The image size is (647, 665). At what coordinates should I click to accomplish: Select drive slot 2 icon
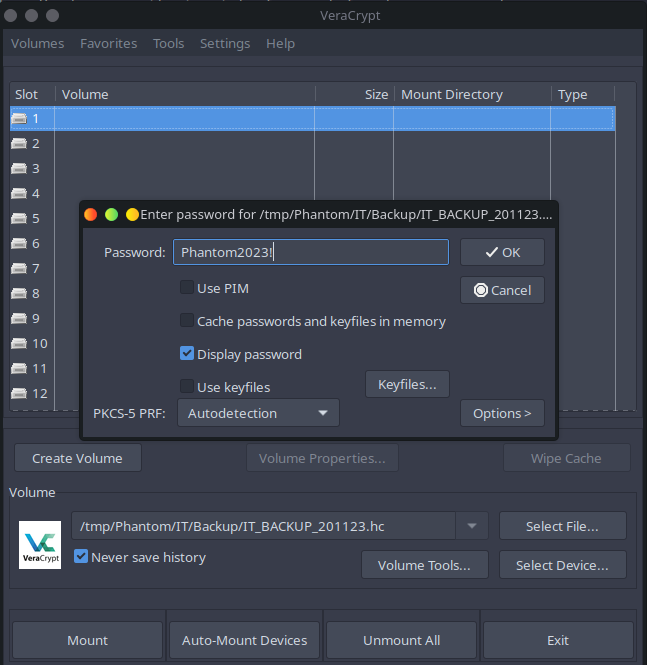click(x=19, y=143)
